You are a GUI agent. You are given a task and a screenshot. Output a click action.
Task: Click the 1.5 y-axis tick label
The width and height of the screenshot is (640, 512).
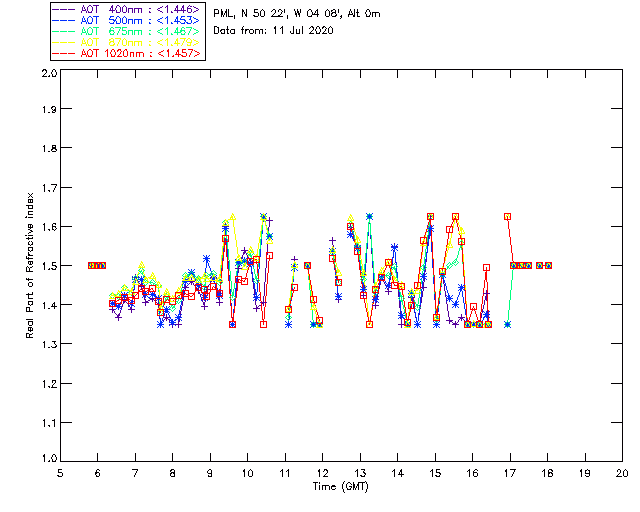click(x=49, y=266)
